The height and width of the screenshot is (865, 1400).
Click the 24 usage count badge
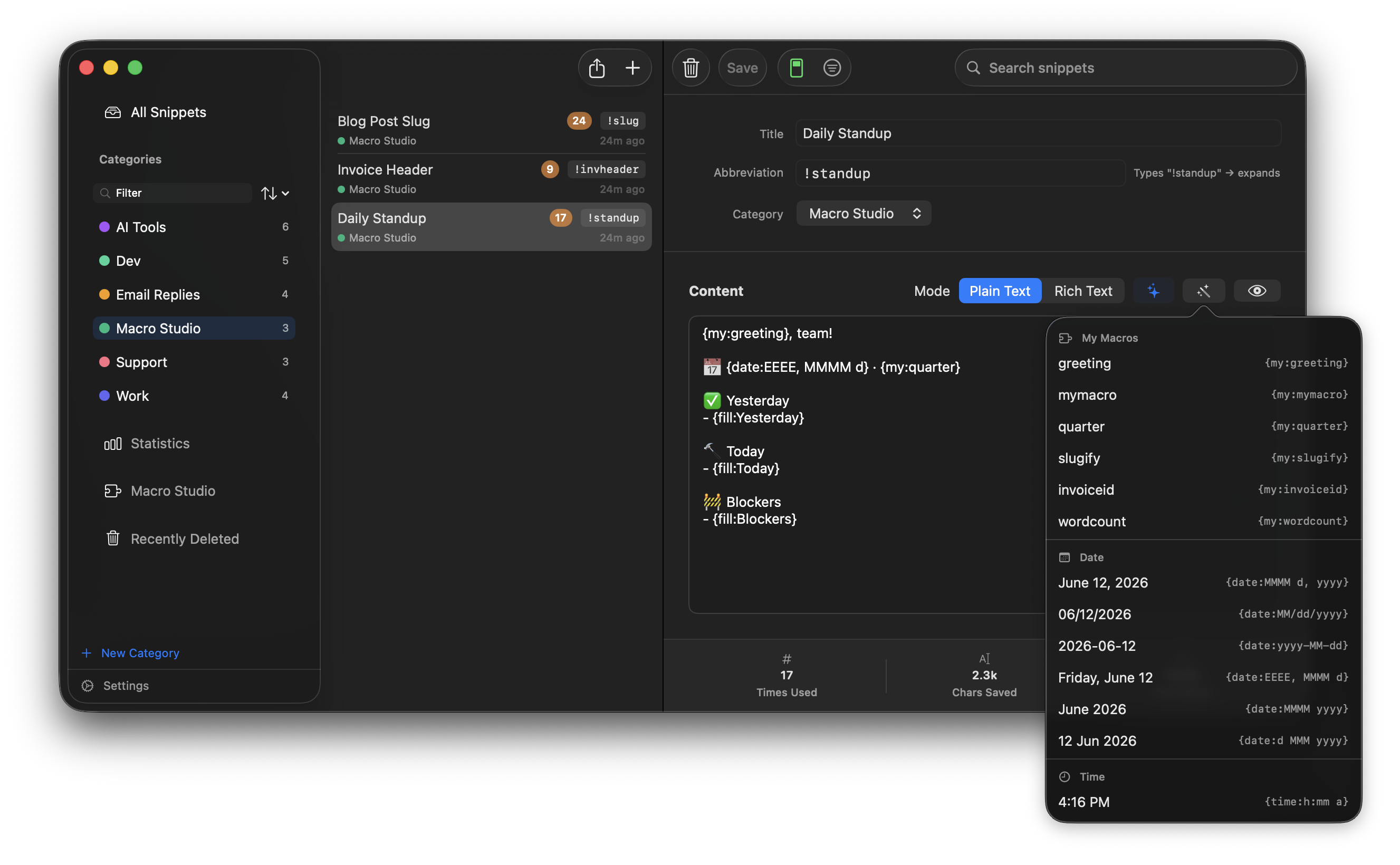coord(579,121)
